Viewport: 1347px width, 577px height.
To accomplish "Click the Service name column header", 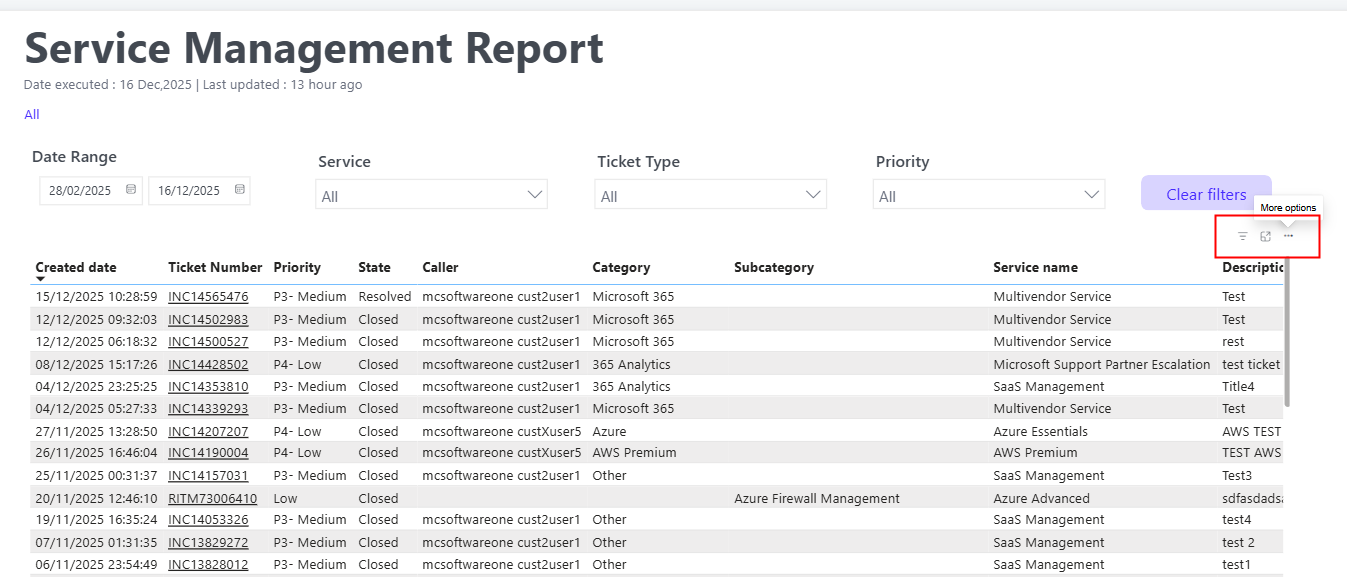I will coord(1035,267).
